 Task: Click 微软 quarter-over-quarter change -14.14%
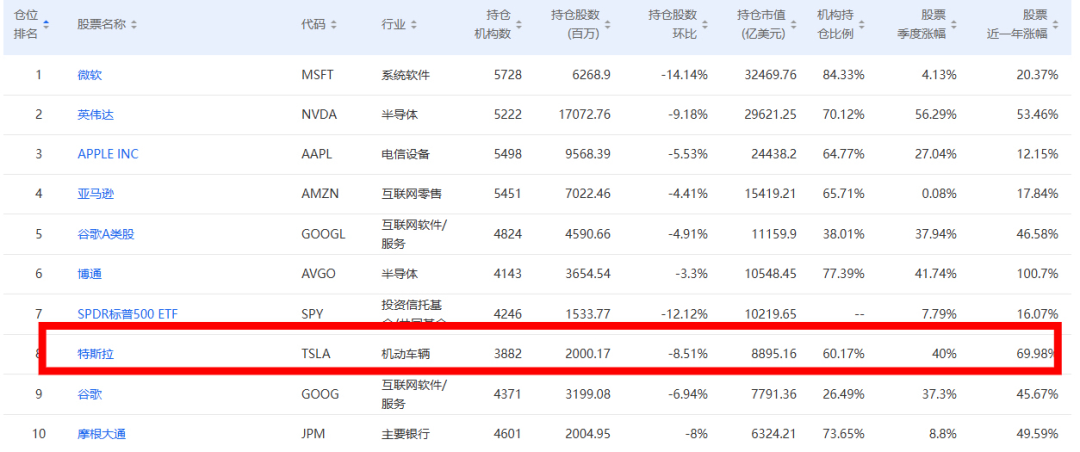(684, 75)
